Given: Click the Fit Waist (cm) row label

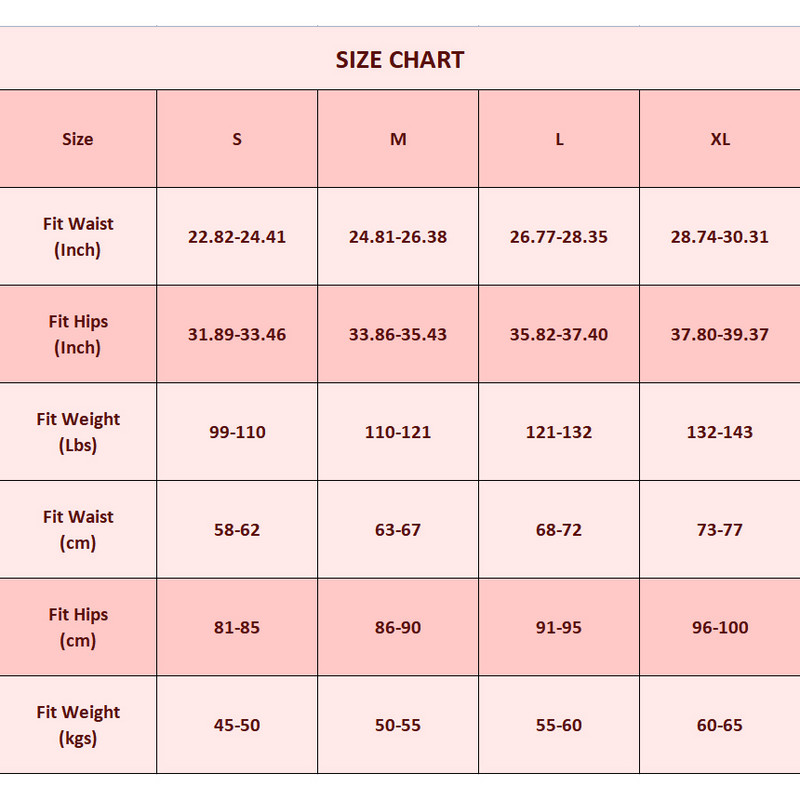Looking at the screenshot, I should 78,530.
